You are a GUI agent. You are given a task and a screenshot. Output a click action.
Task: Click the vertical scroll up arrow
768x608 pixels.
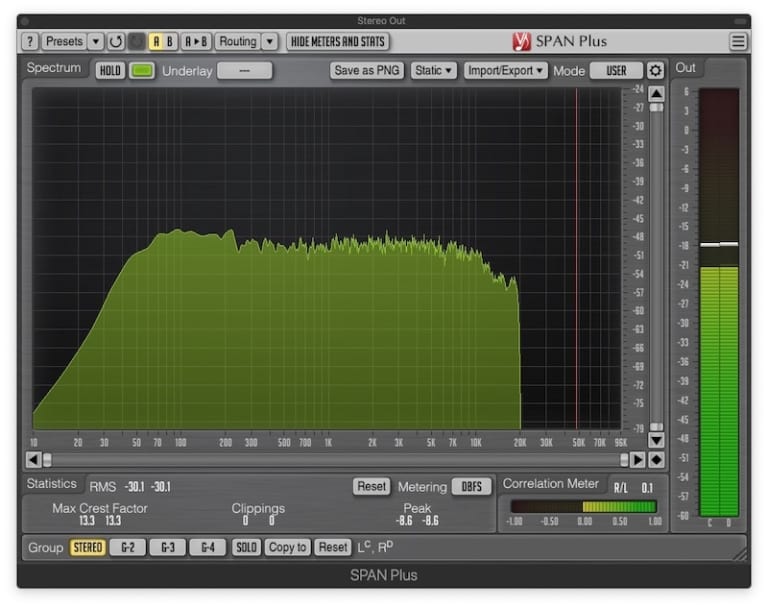coord(656,94)
